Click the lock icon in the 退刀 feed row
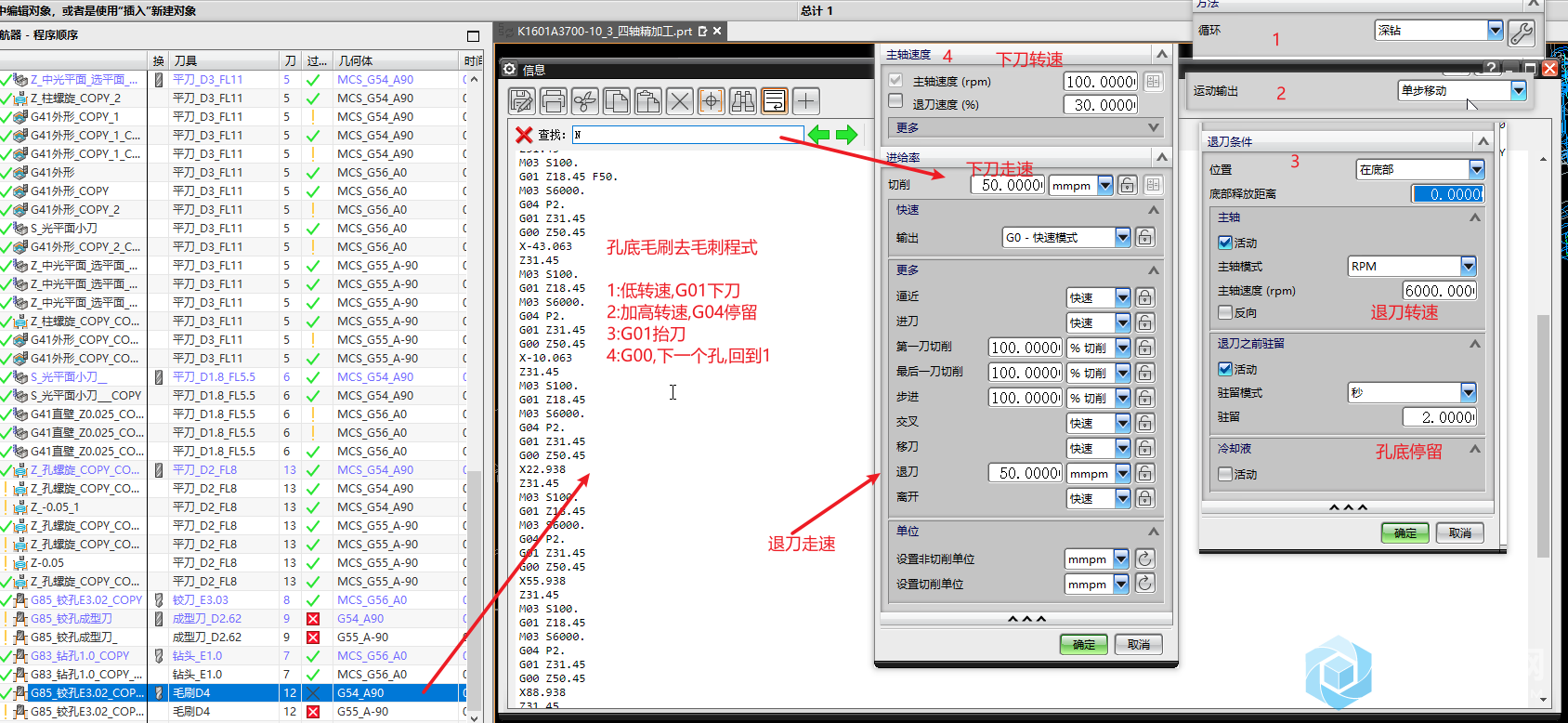 point(1145,473)
